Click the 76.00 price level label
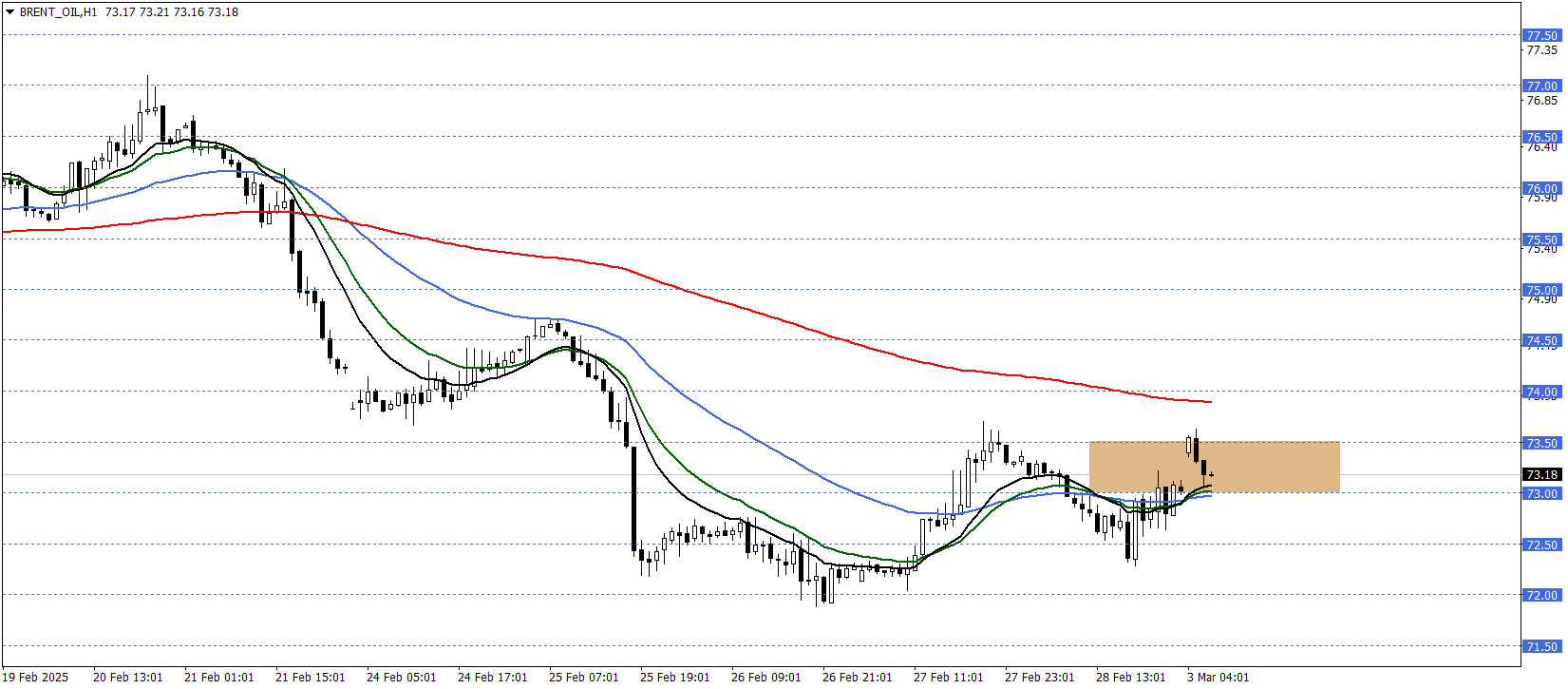Screen dimensions: 1568x689 coord(1541,188)
